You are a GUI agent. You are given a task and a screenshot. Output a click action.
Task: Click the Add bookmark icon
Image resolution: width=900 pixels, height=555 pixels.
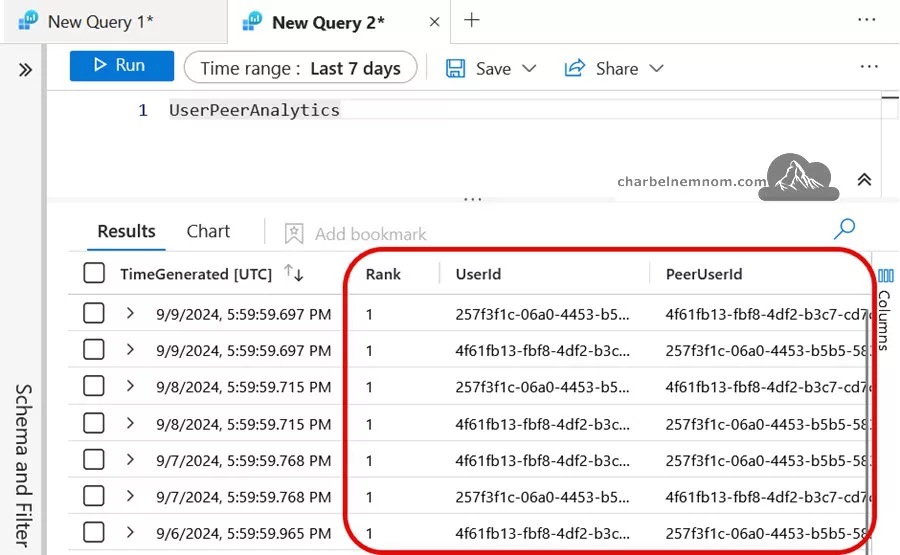pyautogui.click(x=294, y=234)
